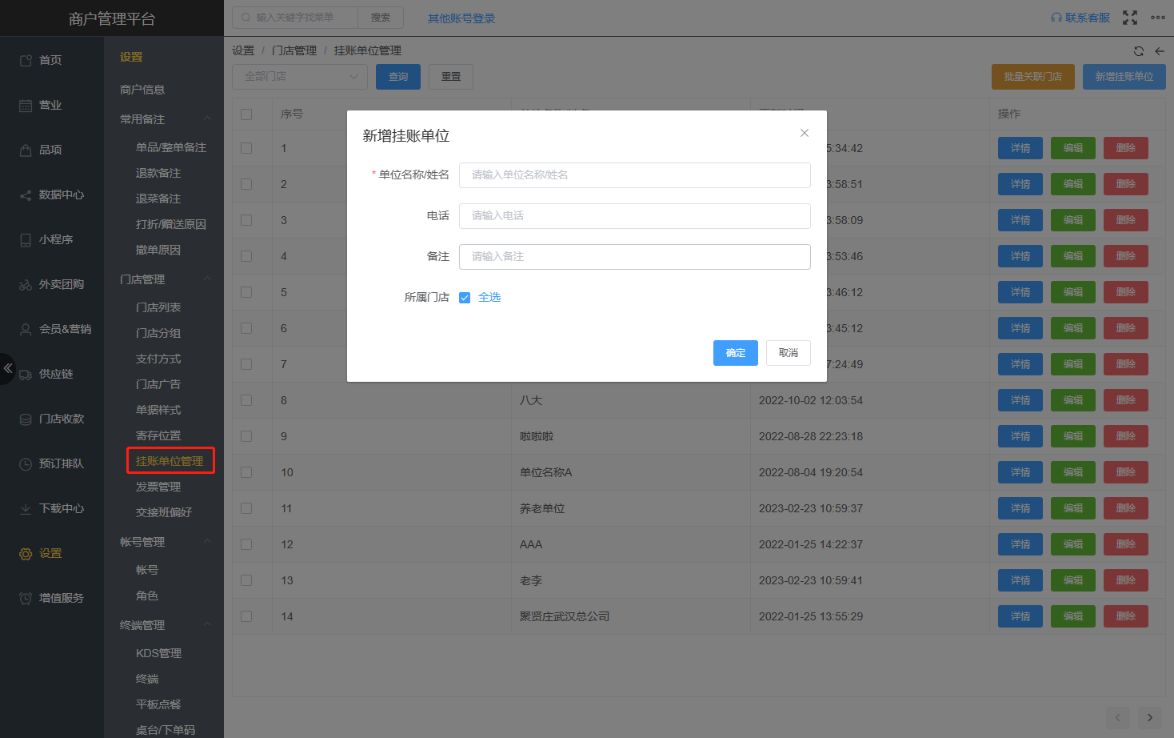
Task: Focus the 电话 phone input field
Action: point(635,216)
